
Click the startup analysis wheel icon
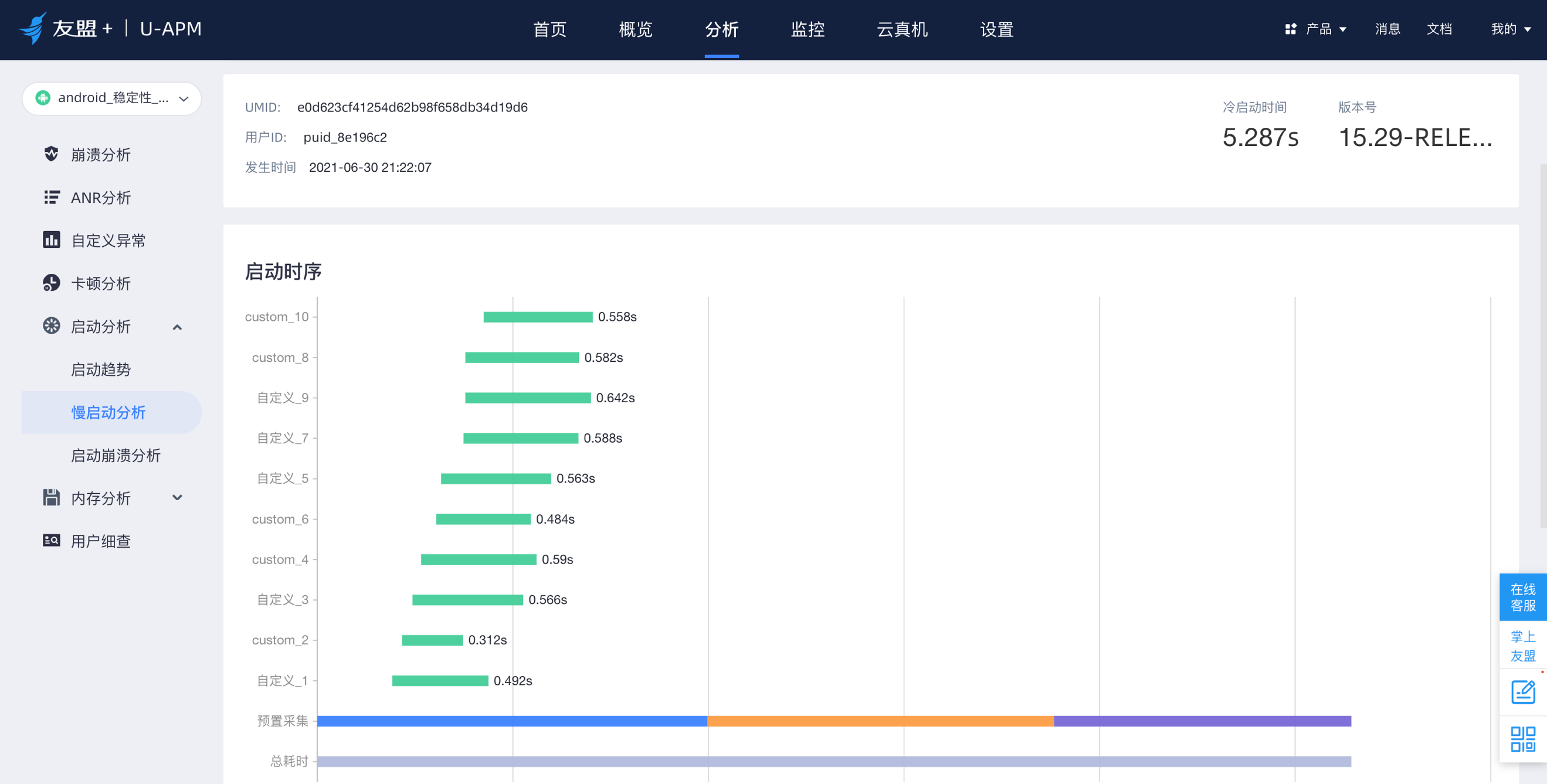[52, 326]
